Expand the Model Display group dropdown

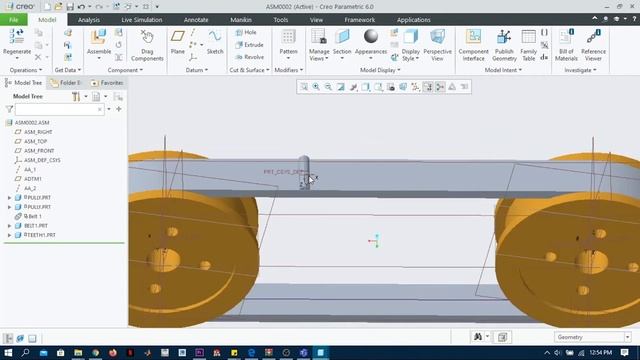pyautogui.click(x=380, y=70)
